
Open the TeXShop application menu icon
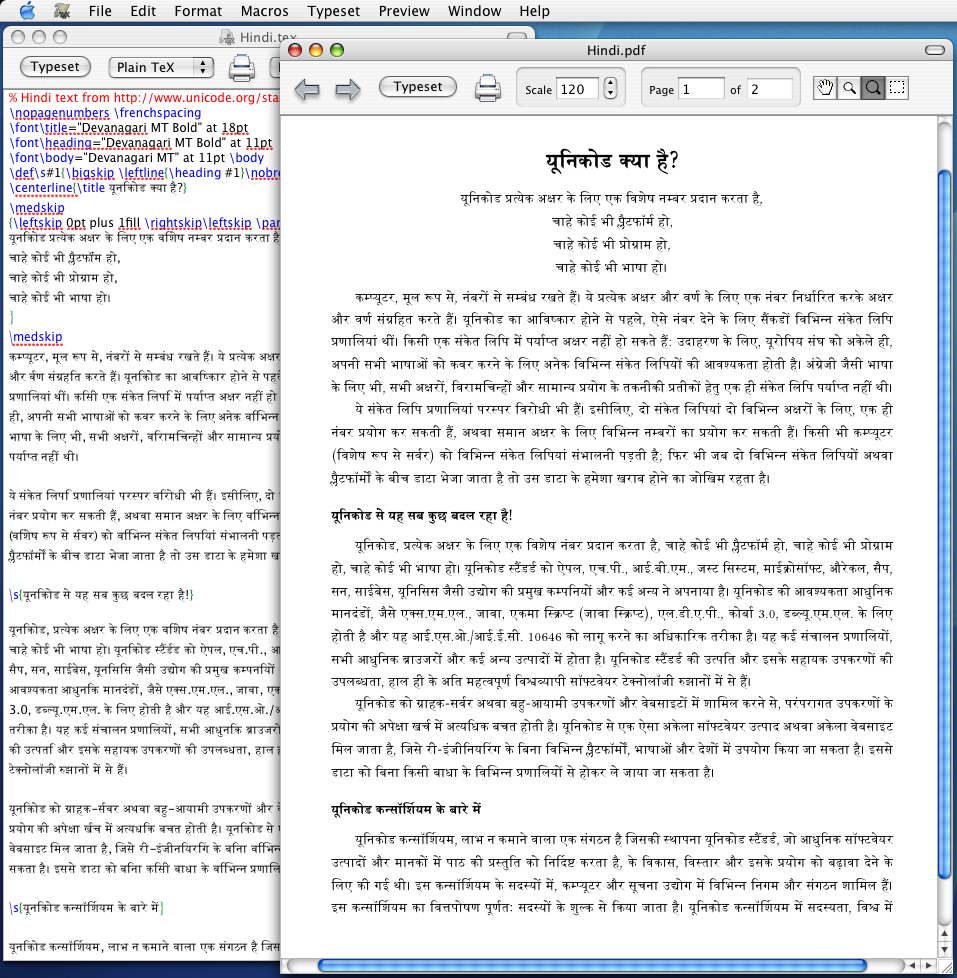click(x=62, y=11)
